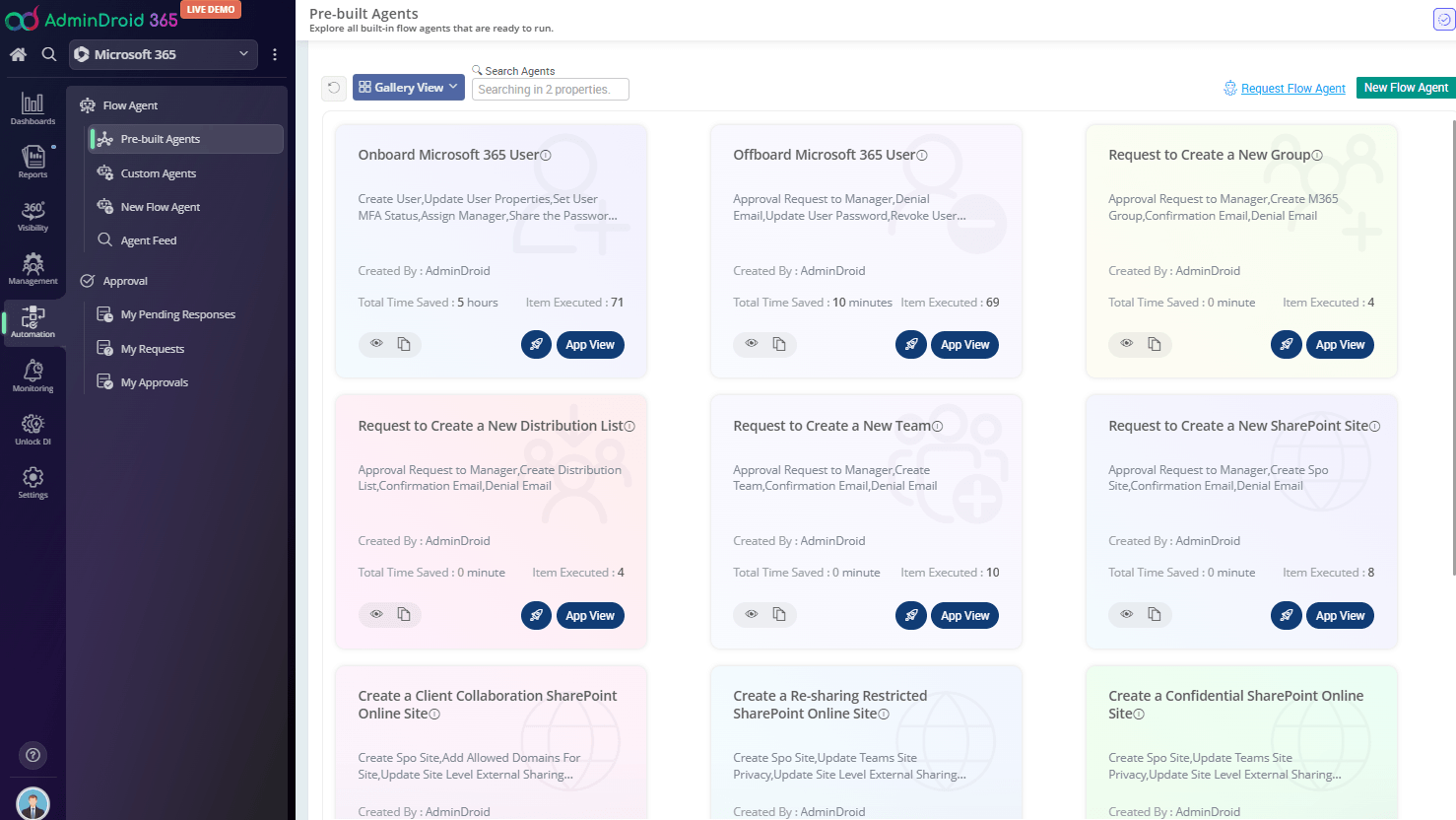Viewport: 1456px width, 820px height.
Task: Open My Requests in the sidebar
Action: pos(152,349)
